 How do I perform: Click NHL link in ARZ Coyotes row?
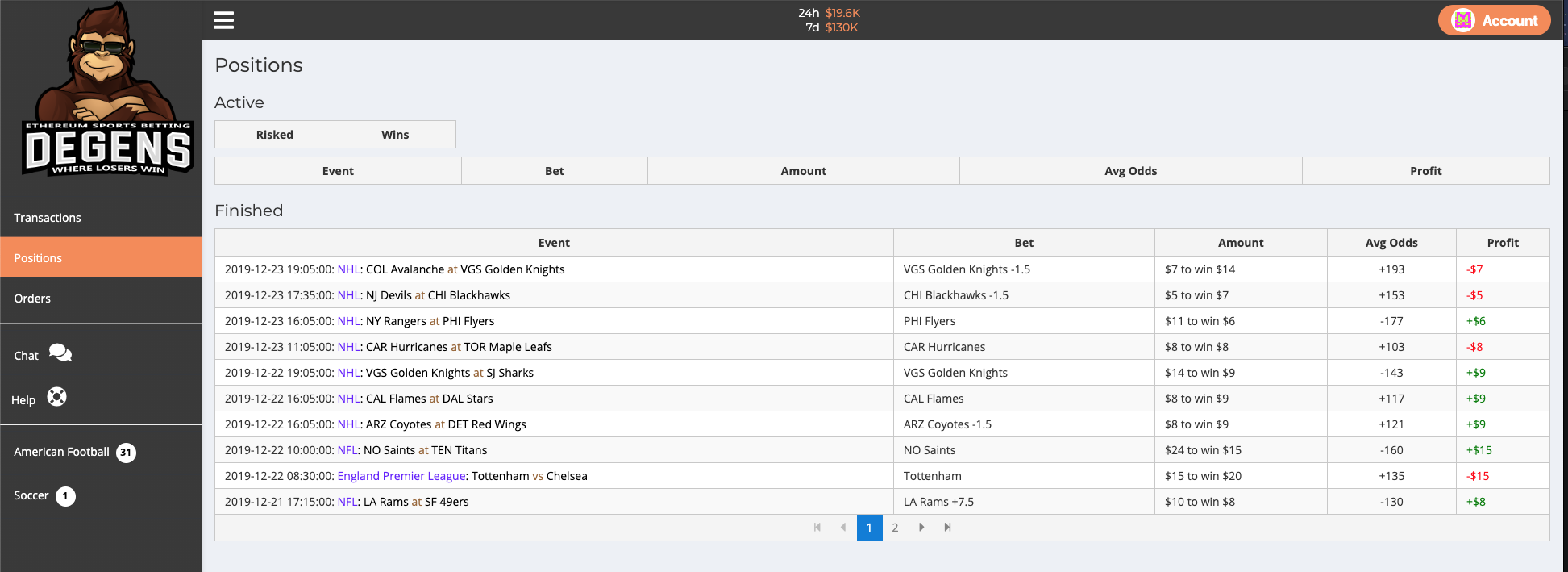pyautogui.click(x=348, y=424)
